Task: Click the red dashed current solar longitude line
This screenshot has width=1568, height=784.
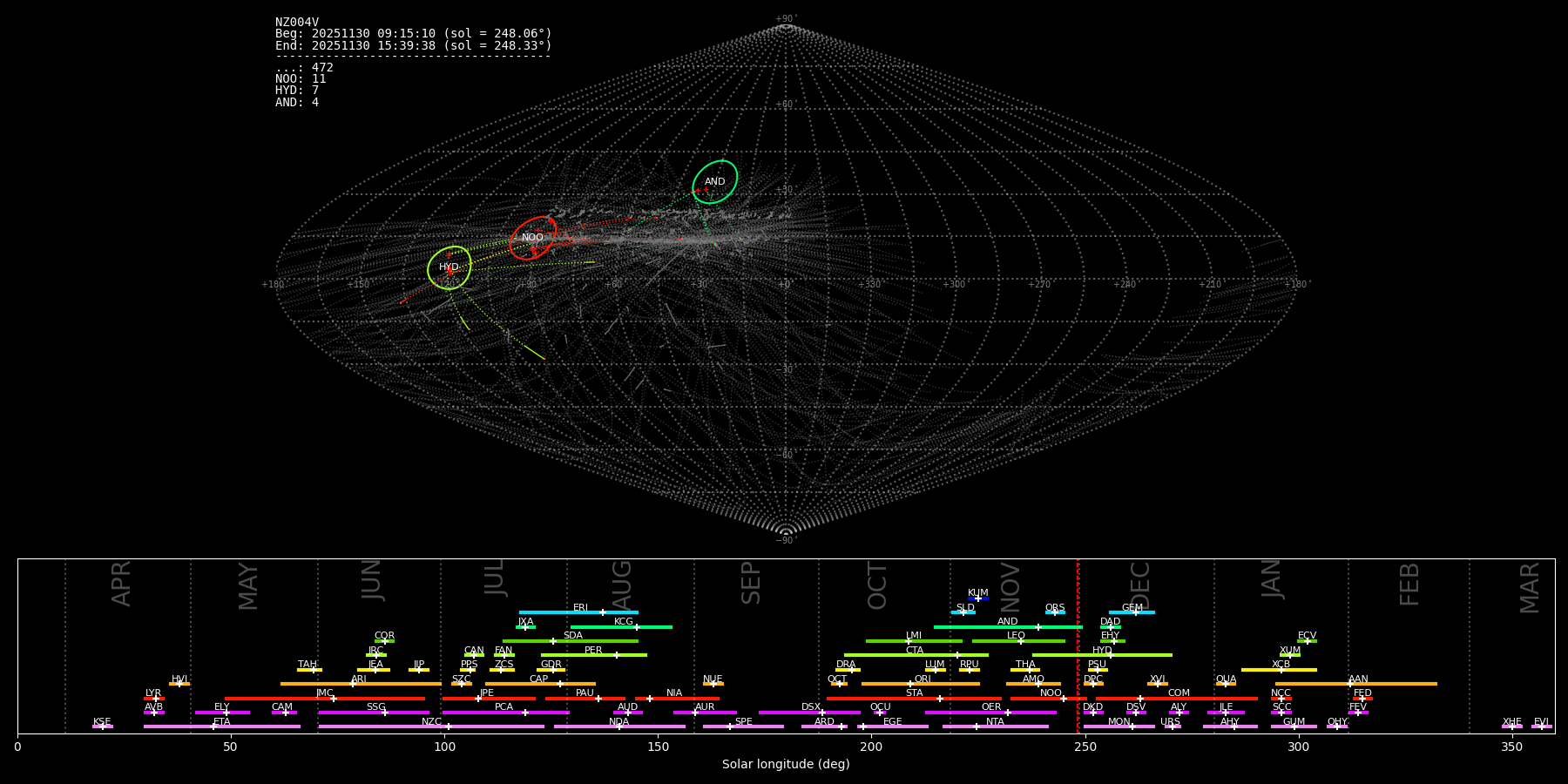Action: click(x=1078, y=646)
